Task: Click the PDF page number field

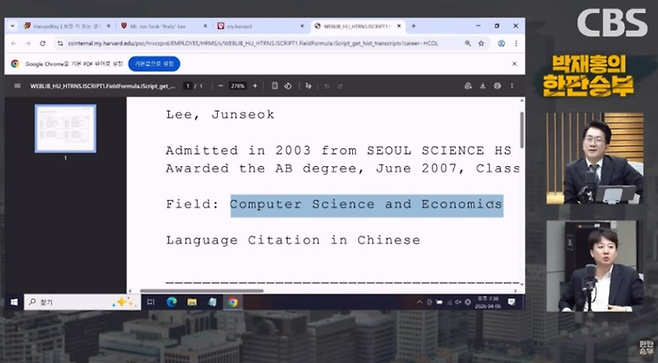Action: point(188,86)
